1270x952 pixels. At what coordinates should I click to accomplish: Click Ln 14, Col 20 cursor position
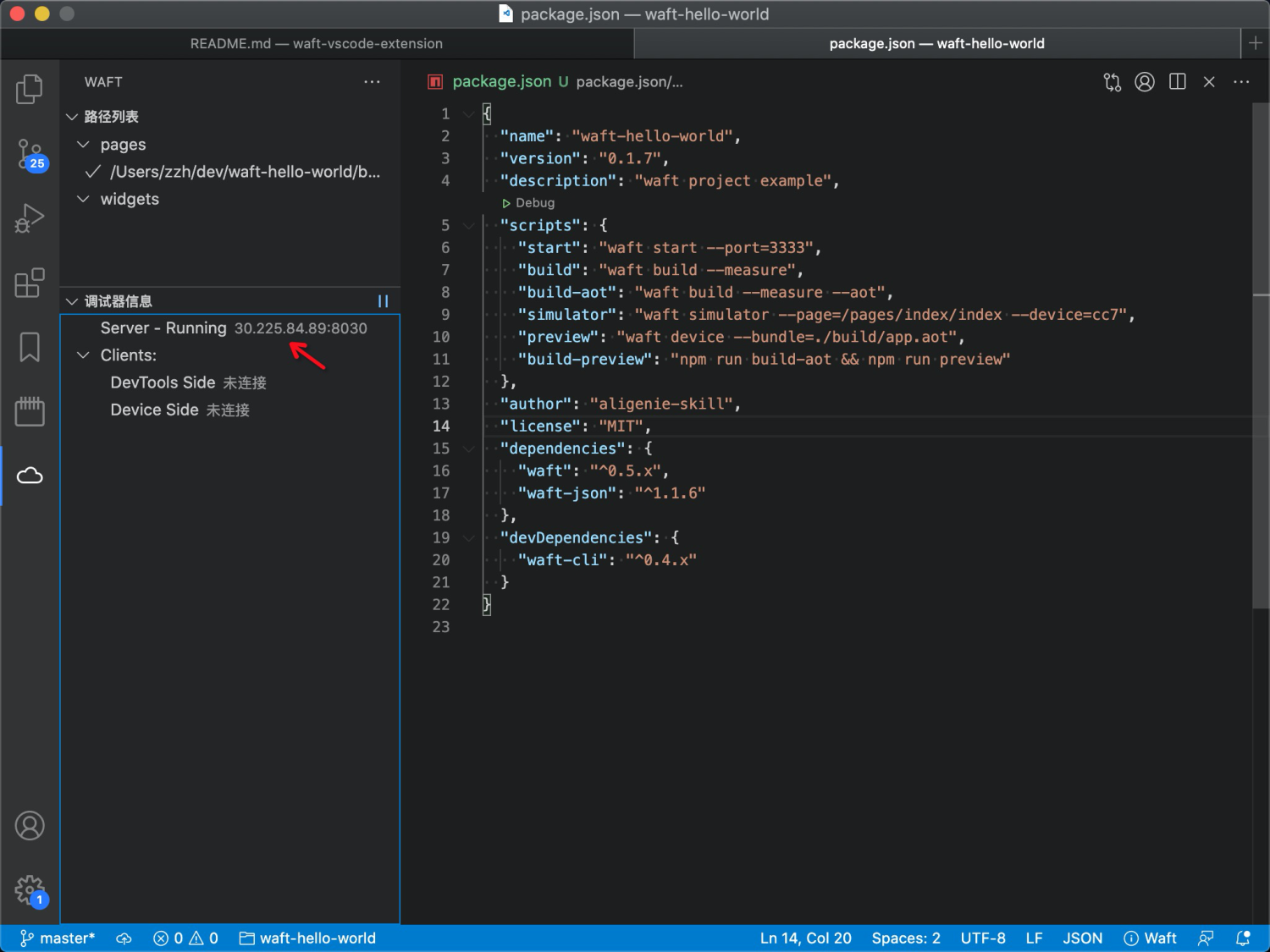tap(805, 938)
